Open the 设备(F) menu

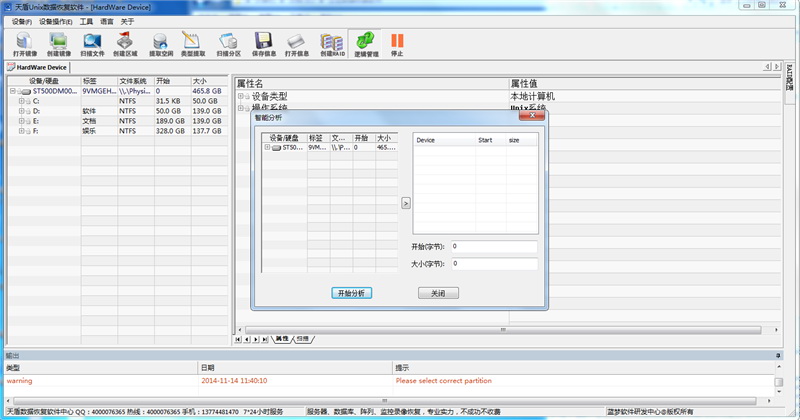21,21
